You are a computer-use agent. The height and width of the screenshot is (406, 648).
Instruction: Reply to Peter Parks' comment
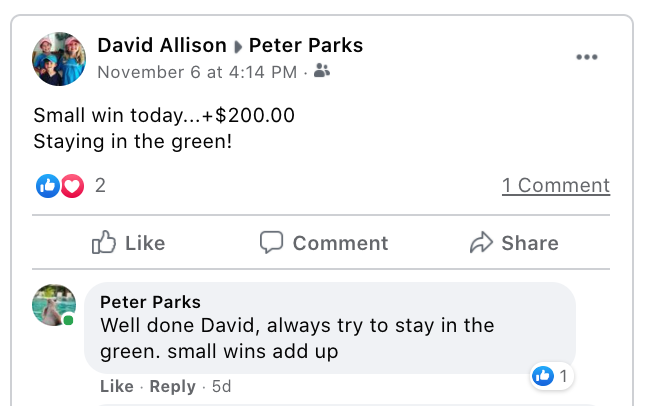(x=172, y=386)
